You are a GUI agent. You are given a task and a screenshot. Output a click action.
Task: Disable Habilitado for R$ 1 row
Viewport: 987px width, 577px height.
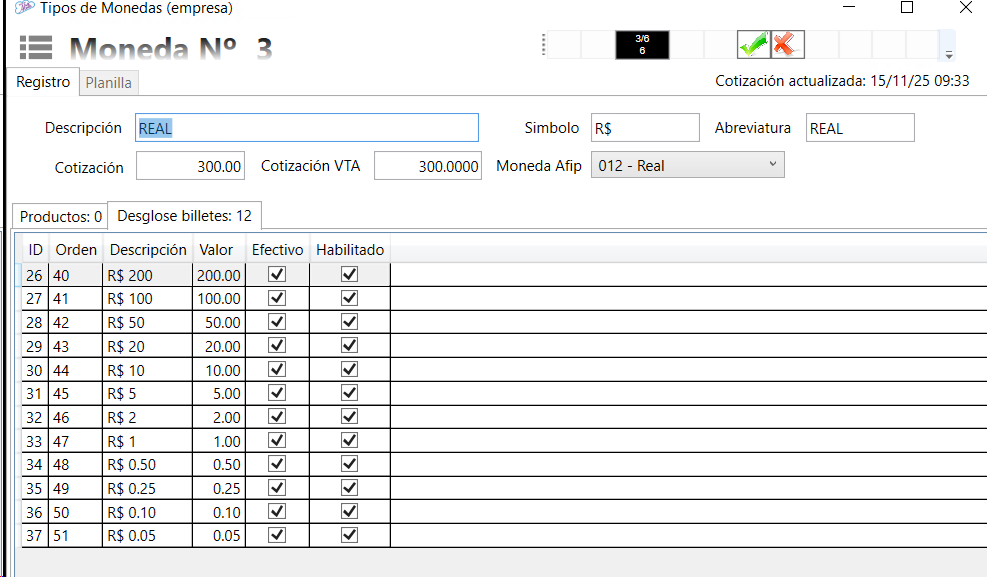(349, 441)
